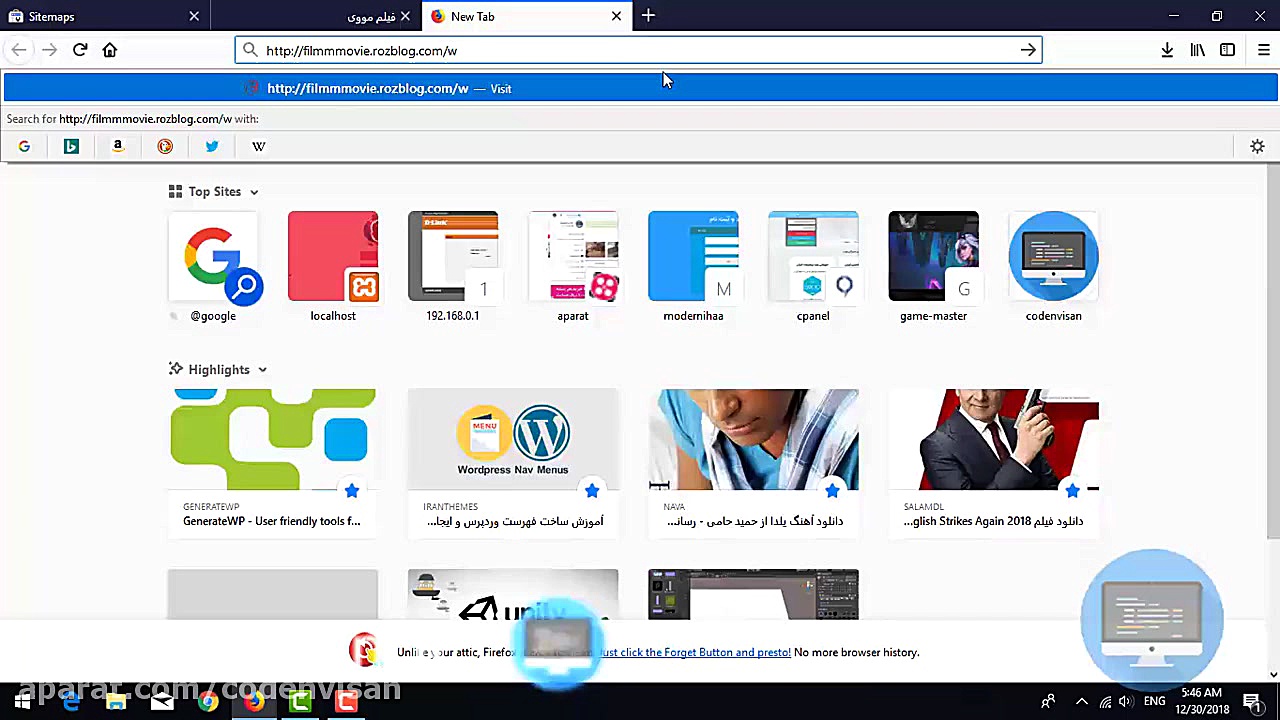Open the cpanel top site tile
Image resolution: width=1280 pixels, height=720 pixels.
point(813,266)
